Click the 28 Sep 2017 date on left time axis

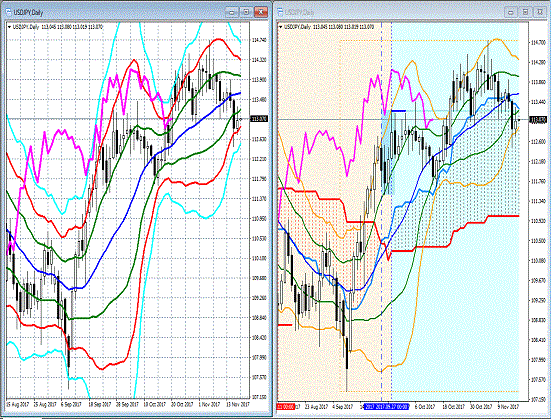[127, 404]
